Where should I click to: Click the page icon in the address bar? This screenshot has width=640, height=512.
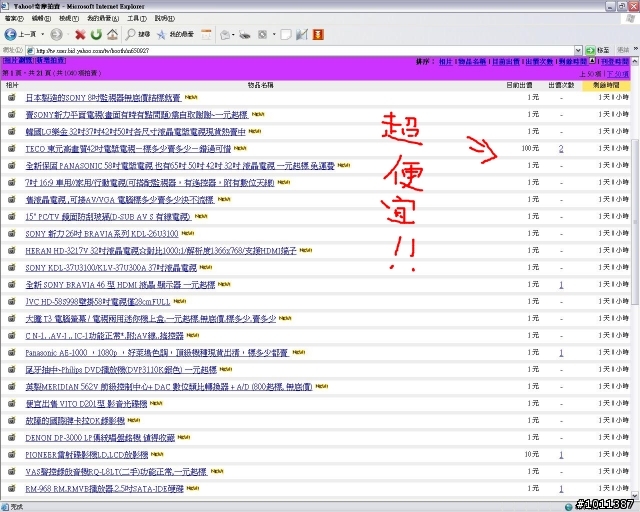[31, 51]
